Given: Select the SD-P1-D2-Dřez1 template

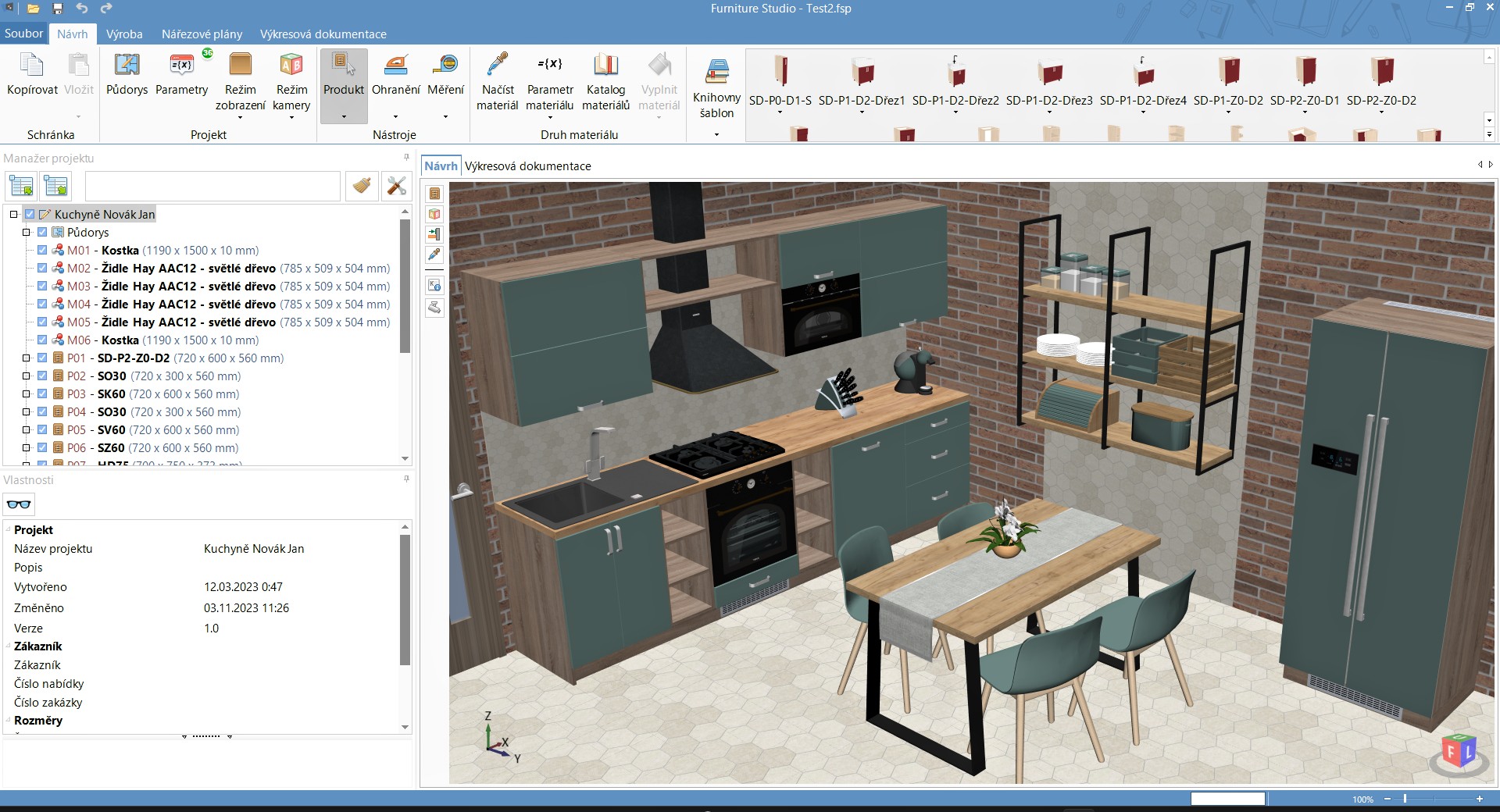Looking at the screenshot, I should coord(862,81).
